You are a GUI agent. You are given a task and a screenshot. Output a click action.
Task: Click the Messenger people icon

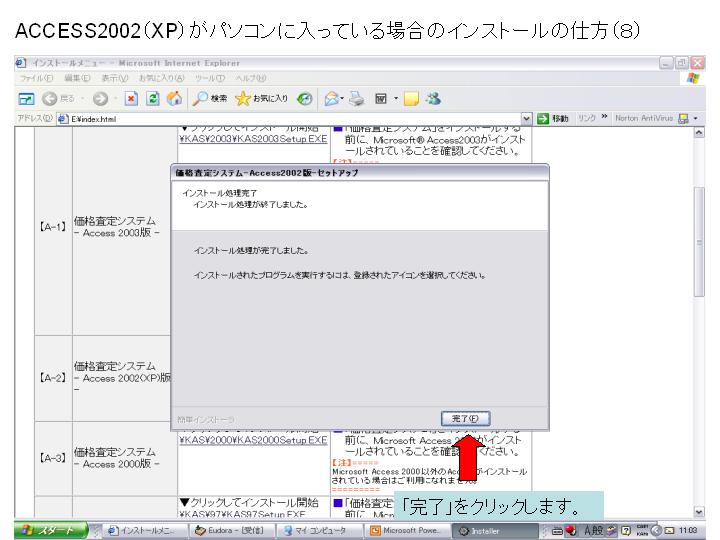433,98
